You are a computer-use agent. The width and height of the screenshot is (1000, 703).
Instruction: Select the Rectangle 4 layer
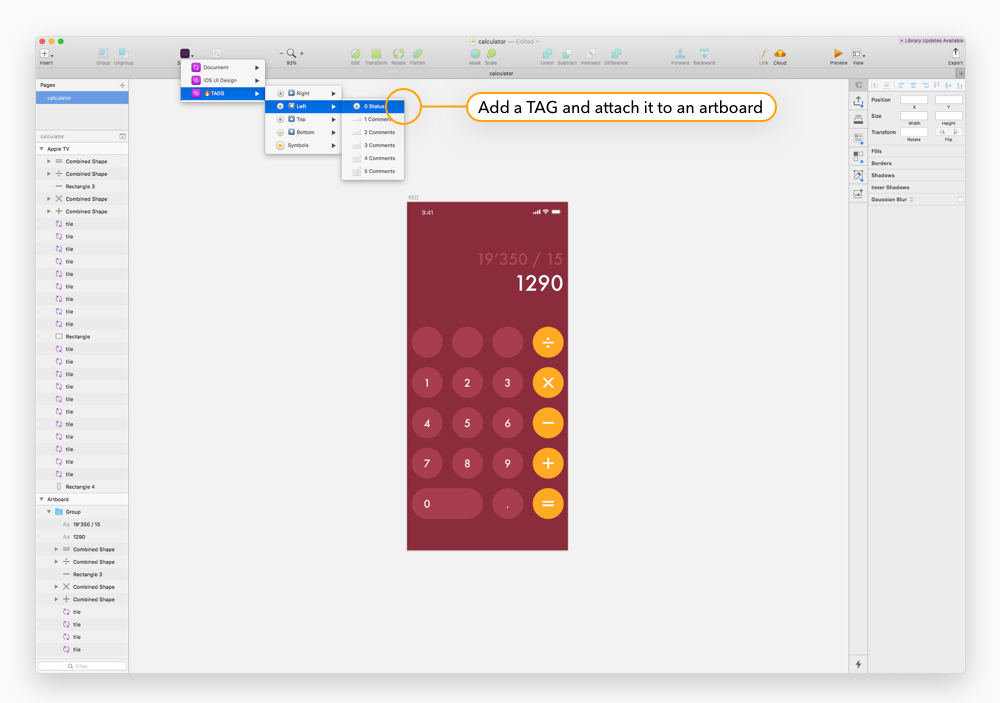[x=82, y=487]
